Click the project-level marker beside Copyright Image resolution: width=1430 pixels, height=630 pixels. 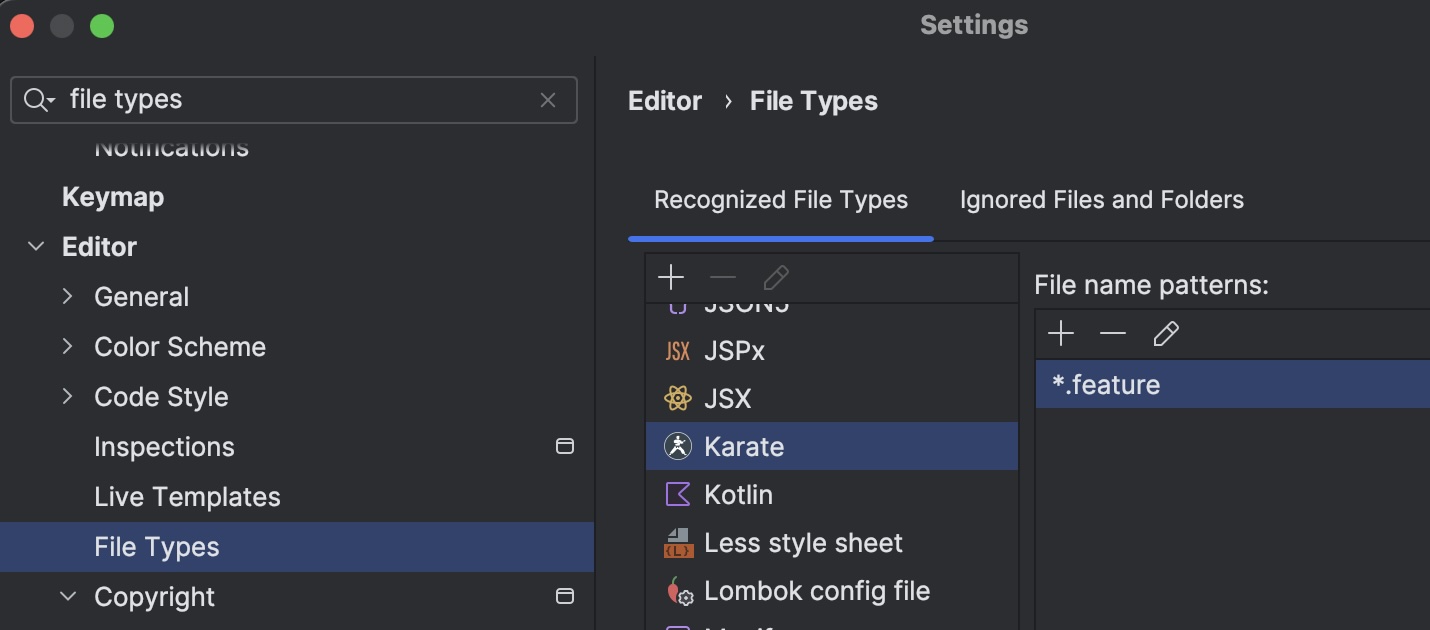[x=565, y=597]
